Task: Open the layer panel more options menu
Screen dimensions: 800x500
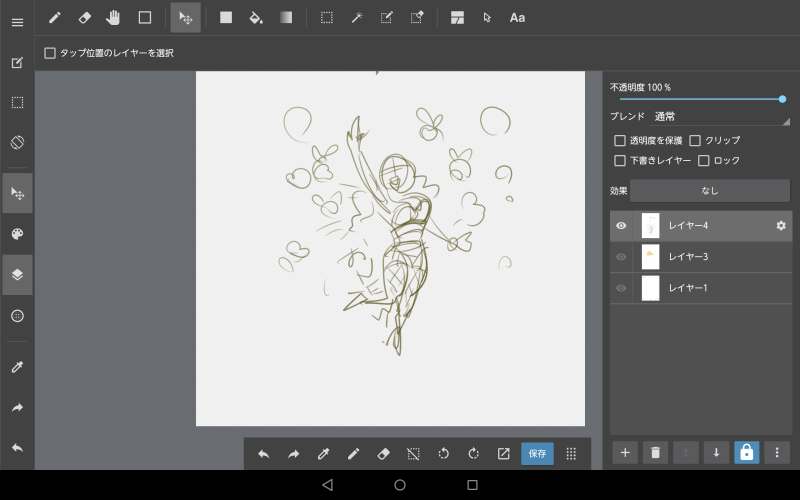Action: tap(777, 453)
